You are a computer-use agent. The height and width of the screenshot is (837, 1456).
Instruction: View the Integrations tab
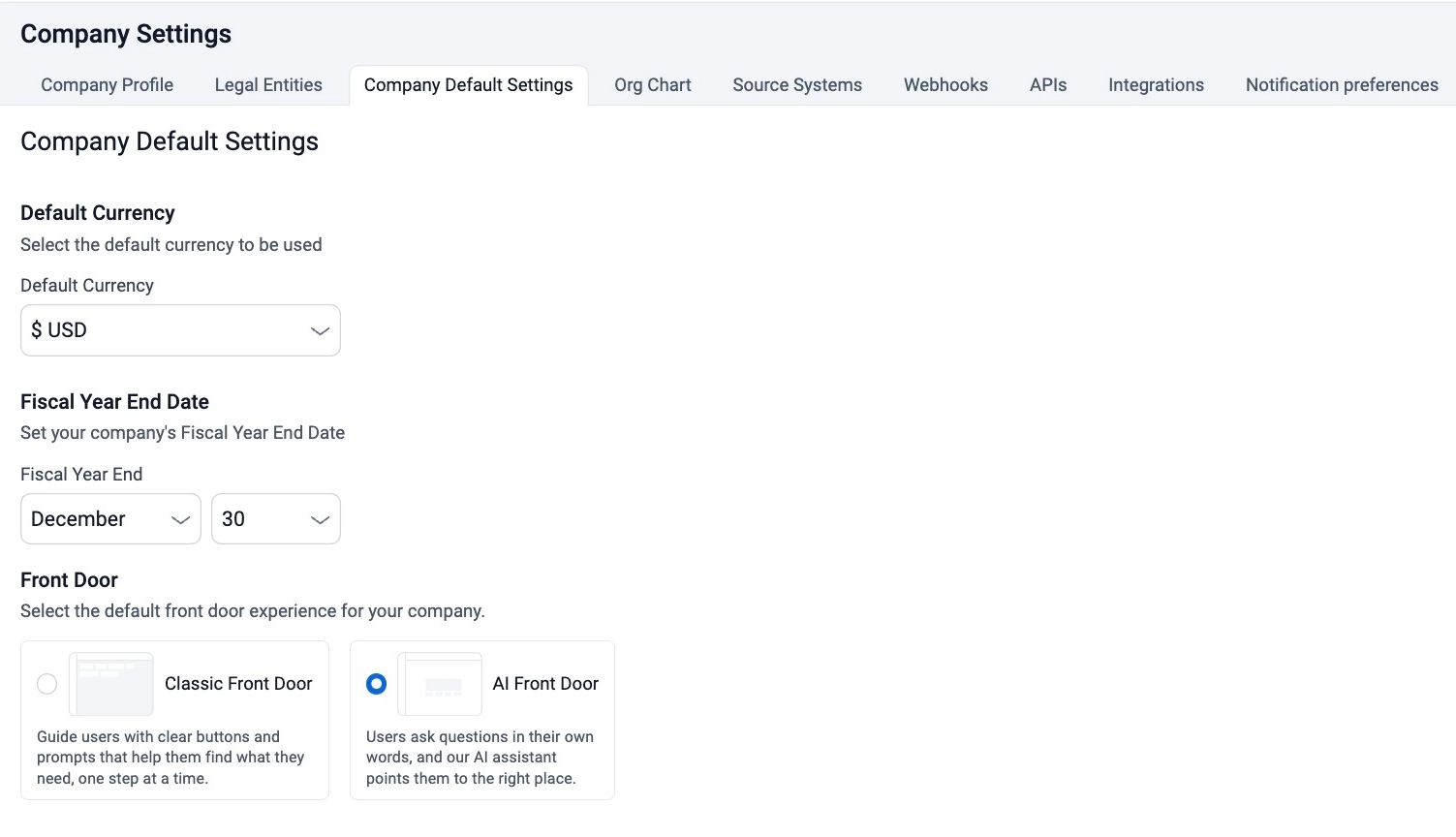click(x=1156, y=85)
